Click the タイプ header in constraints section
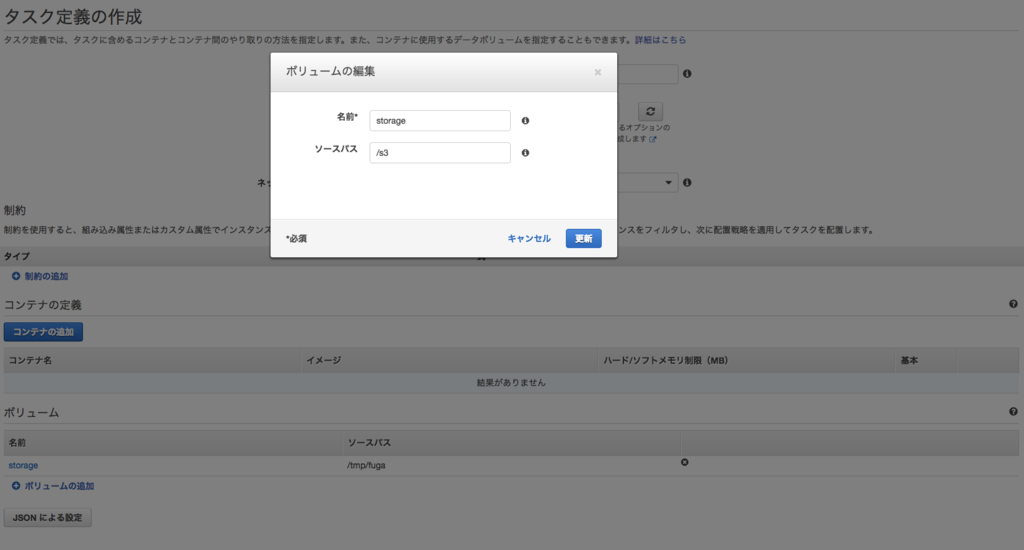The image size is (1024, 550). pyautogui.click(x=17, y=257)
